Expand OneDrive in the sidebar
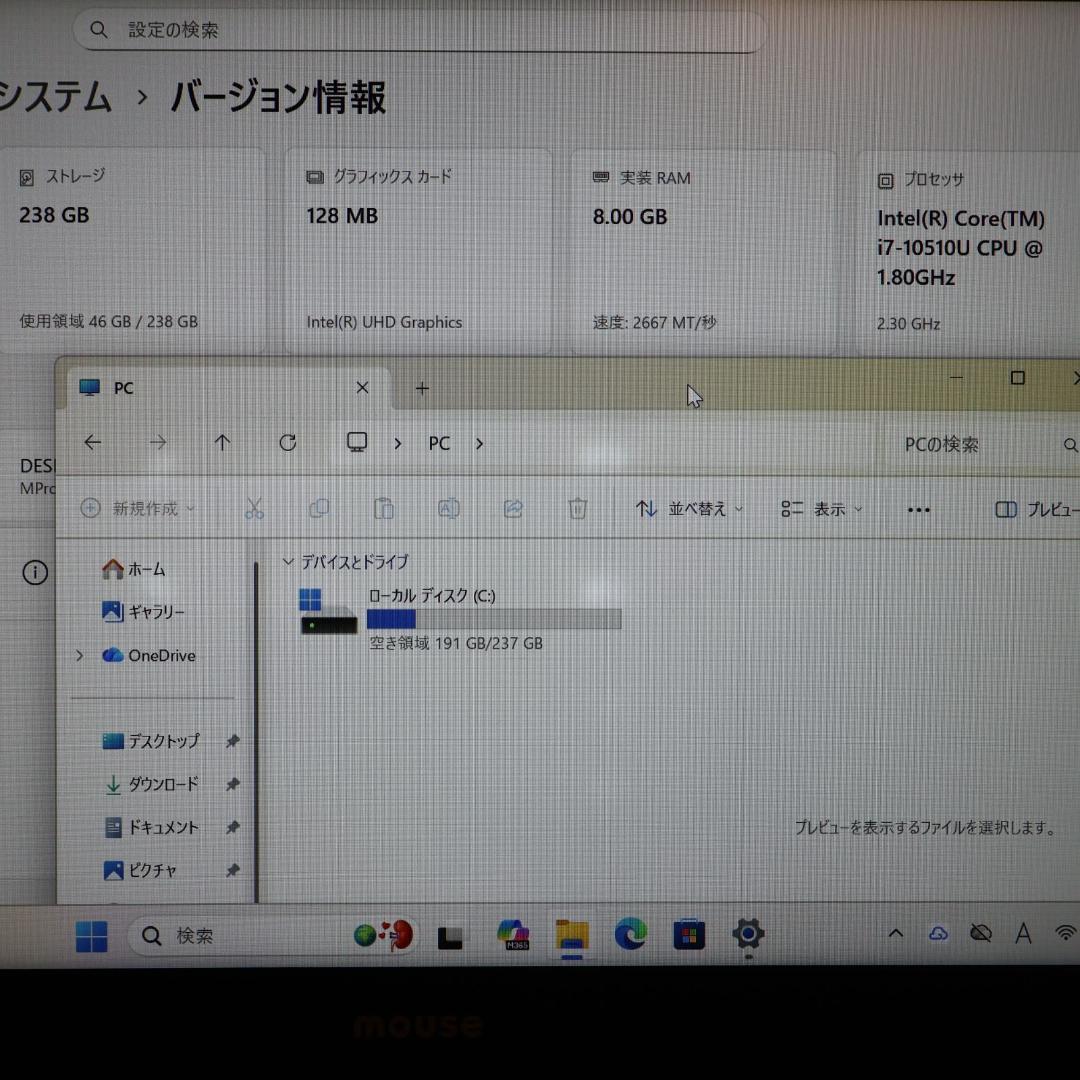This screenshot has width=1080, height=1080. pyautogui.click(x=79, y=655)
